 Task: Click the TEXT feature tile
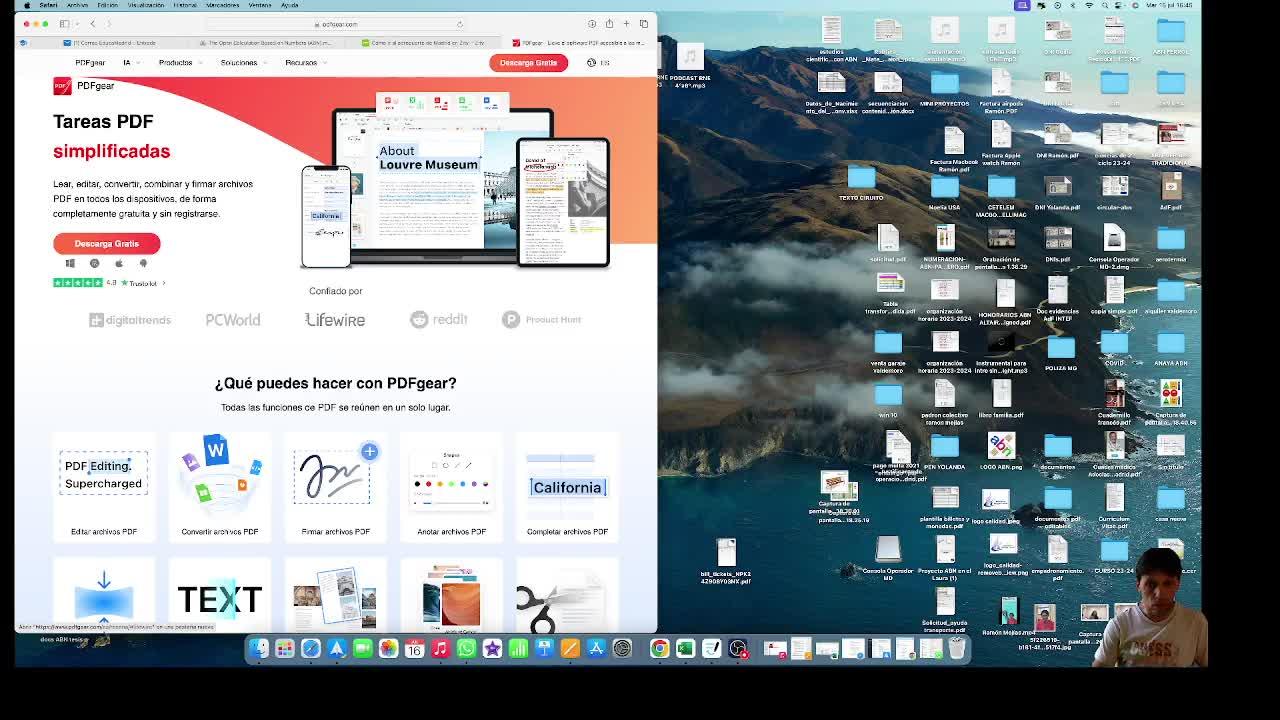click(x=220, y=598)
